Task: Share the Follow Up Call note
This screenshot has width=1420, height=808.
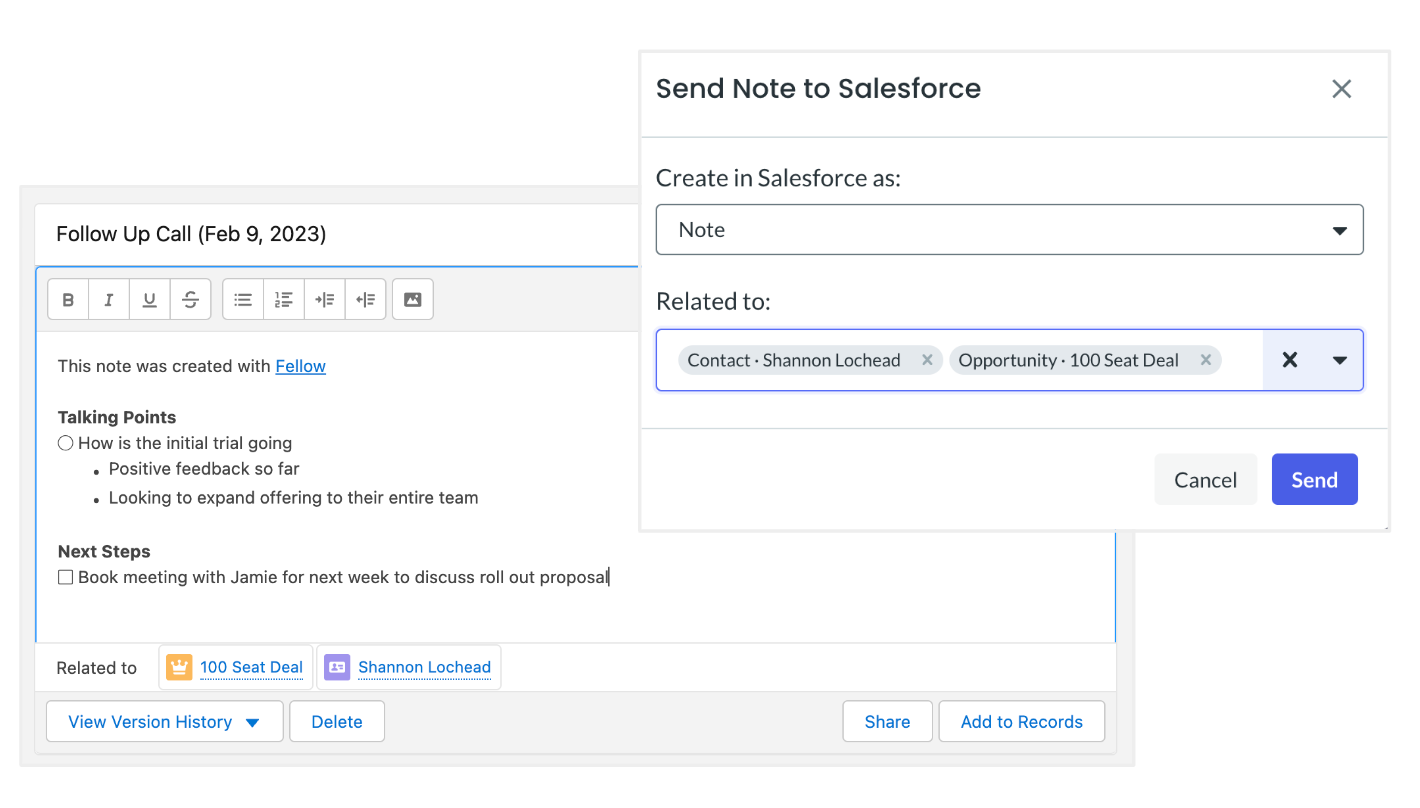Action: pyautogui.click(x=887, y=722)
